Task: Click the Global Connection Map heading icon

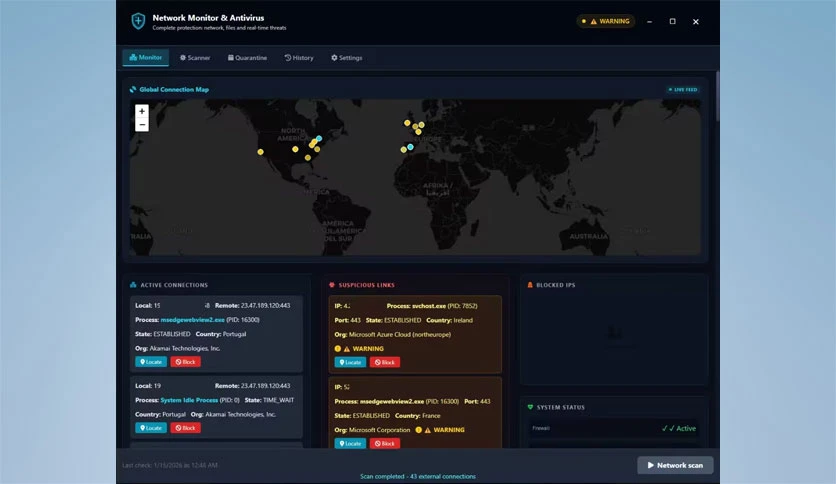Action: tap(133, 90)
